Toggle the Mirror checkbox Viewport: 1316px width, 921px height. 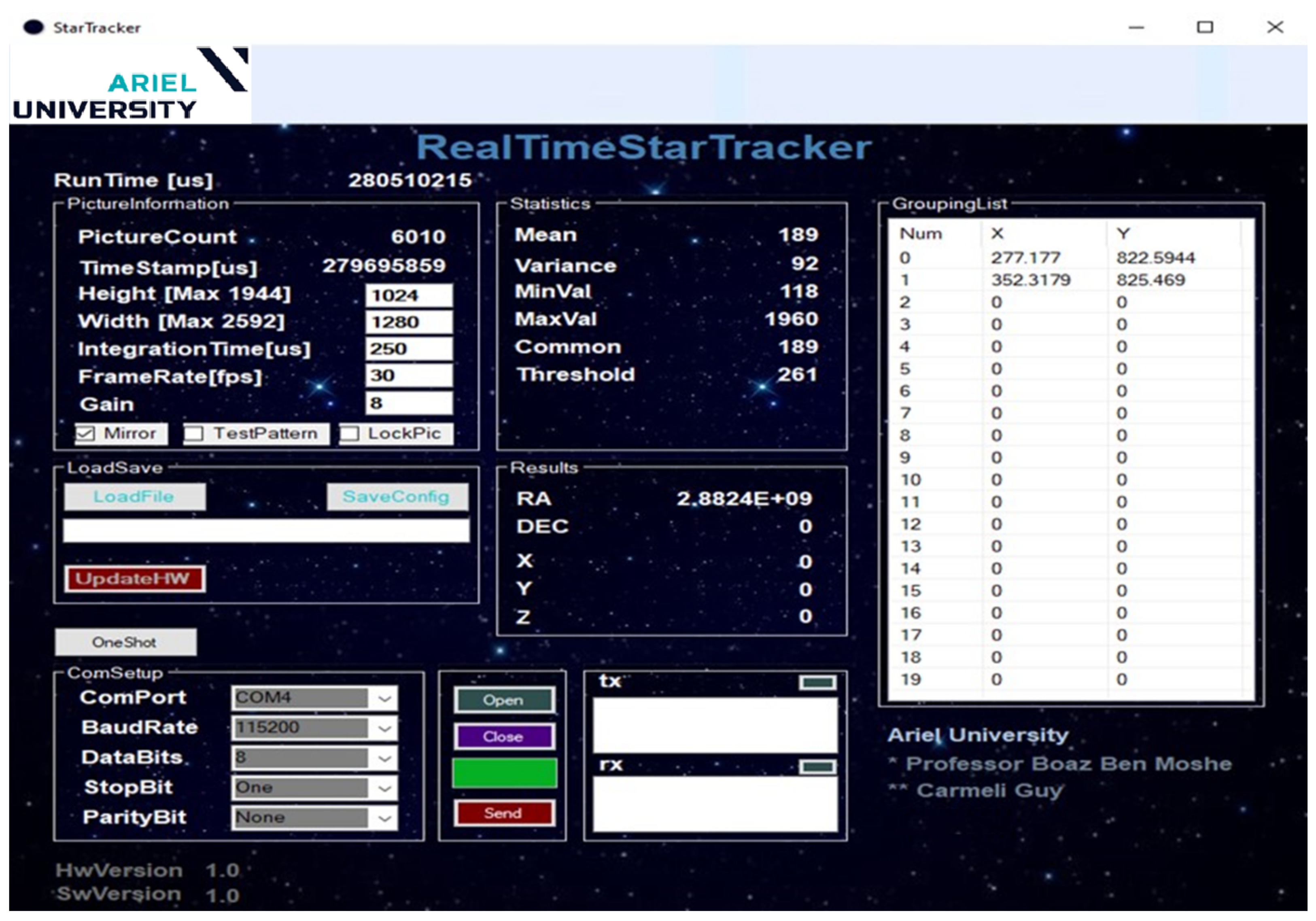(85, 434)
